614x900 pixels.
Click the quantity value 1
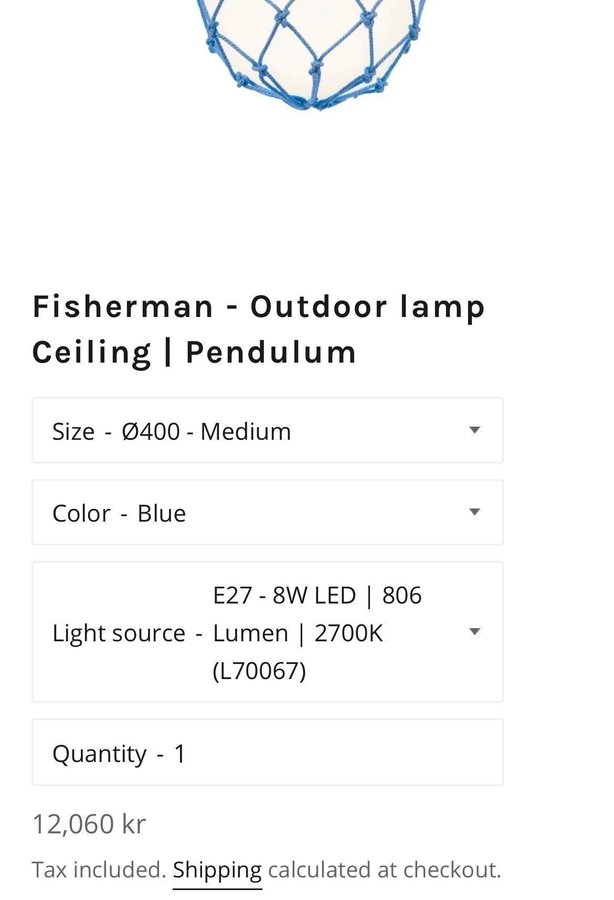tap(180, 754)
